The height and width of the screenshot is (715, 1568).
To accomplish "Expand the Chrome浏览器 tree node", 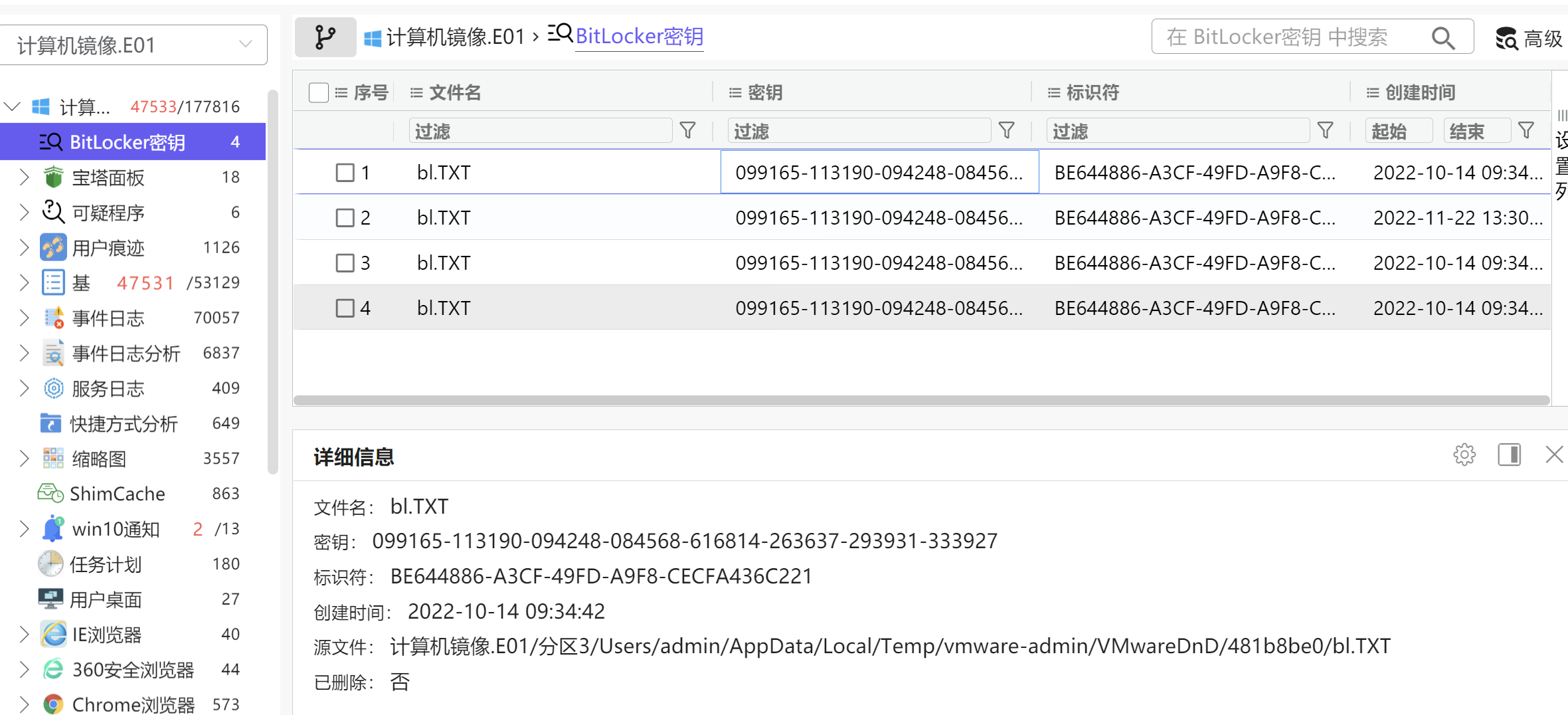I will coord(25,704).
